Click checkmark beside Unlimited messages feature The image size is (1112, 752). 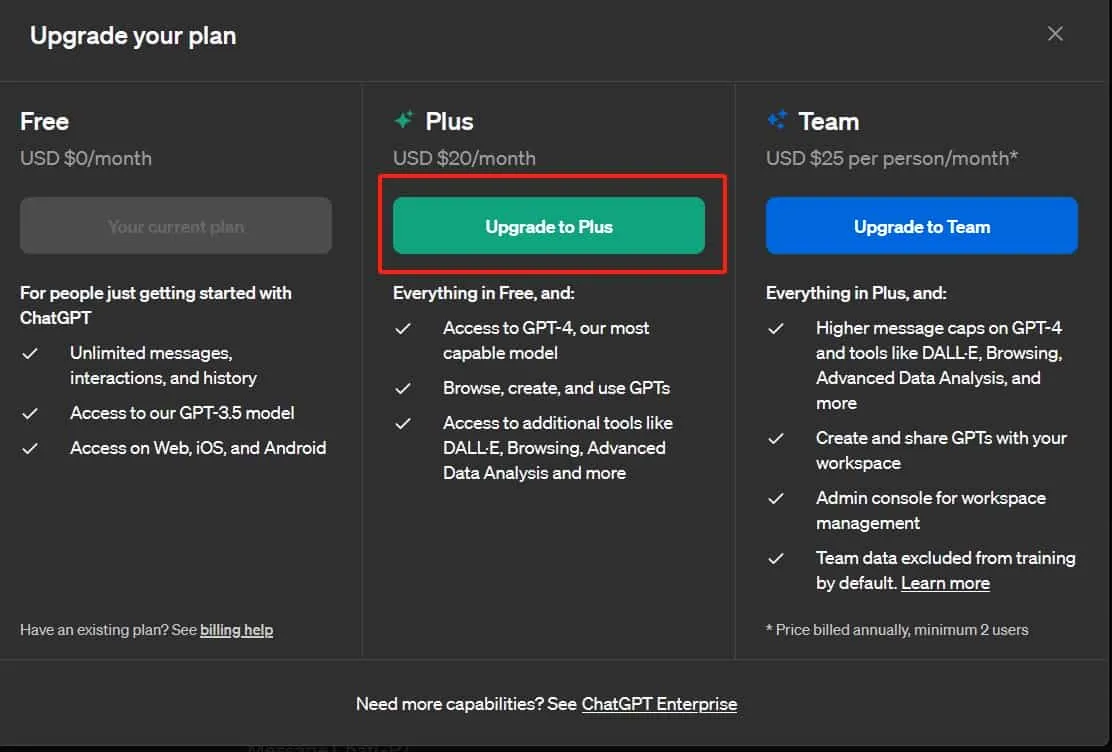[30, 353]
